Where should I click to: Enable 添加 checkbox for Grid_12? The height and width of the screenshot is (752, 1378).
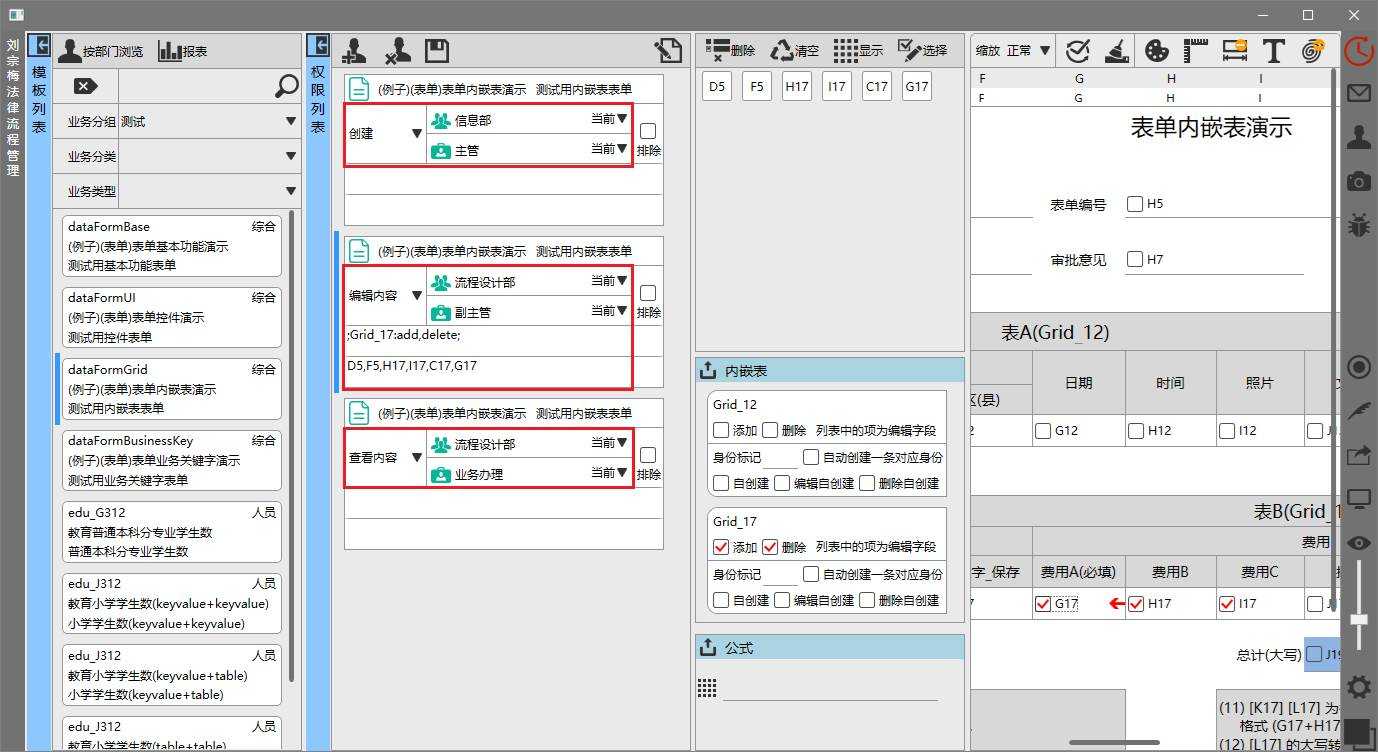[721, 430]
